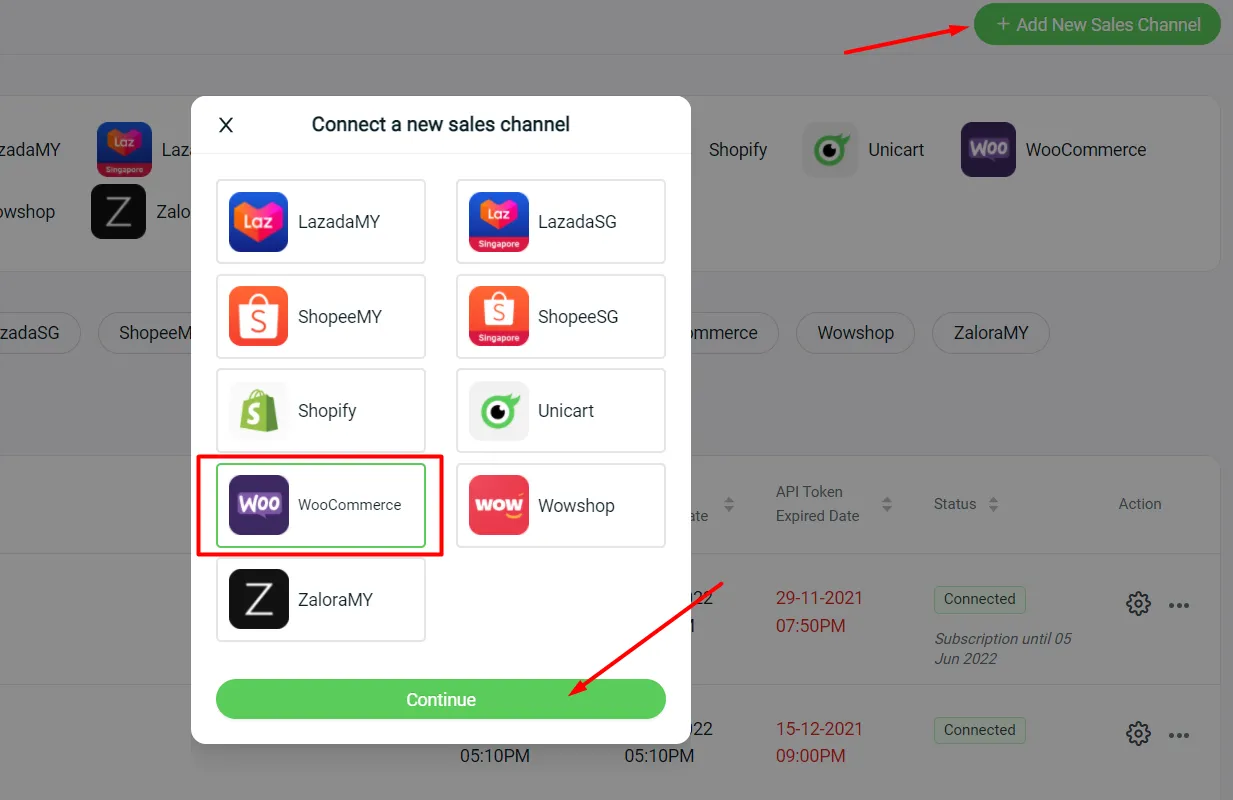Close the Connect a new sales channel dialog

(x=226, y=125)
